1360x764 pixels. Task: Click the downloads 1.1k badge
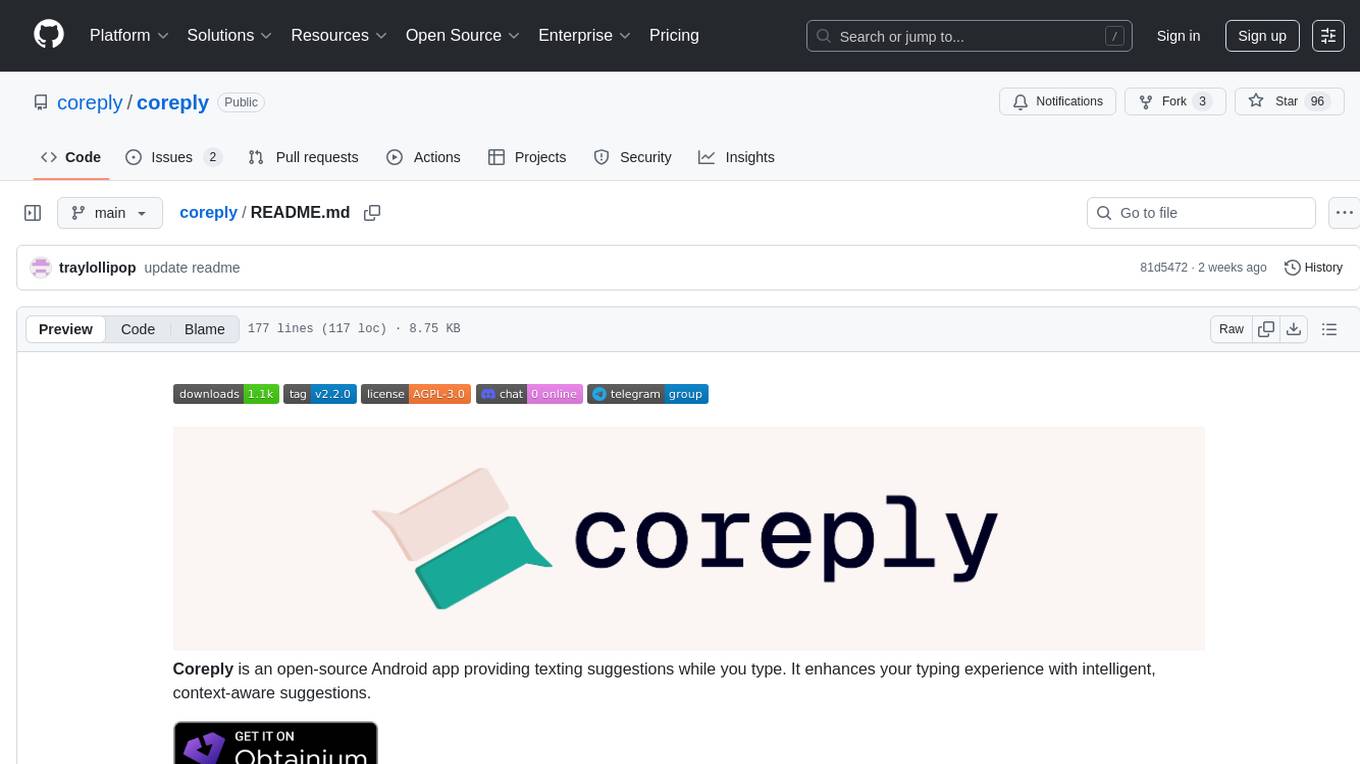(226, 394)
